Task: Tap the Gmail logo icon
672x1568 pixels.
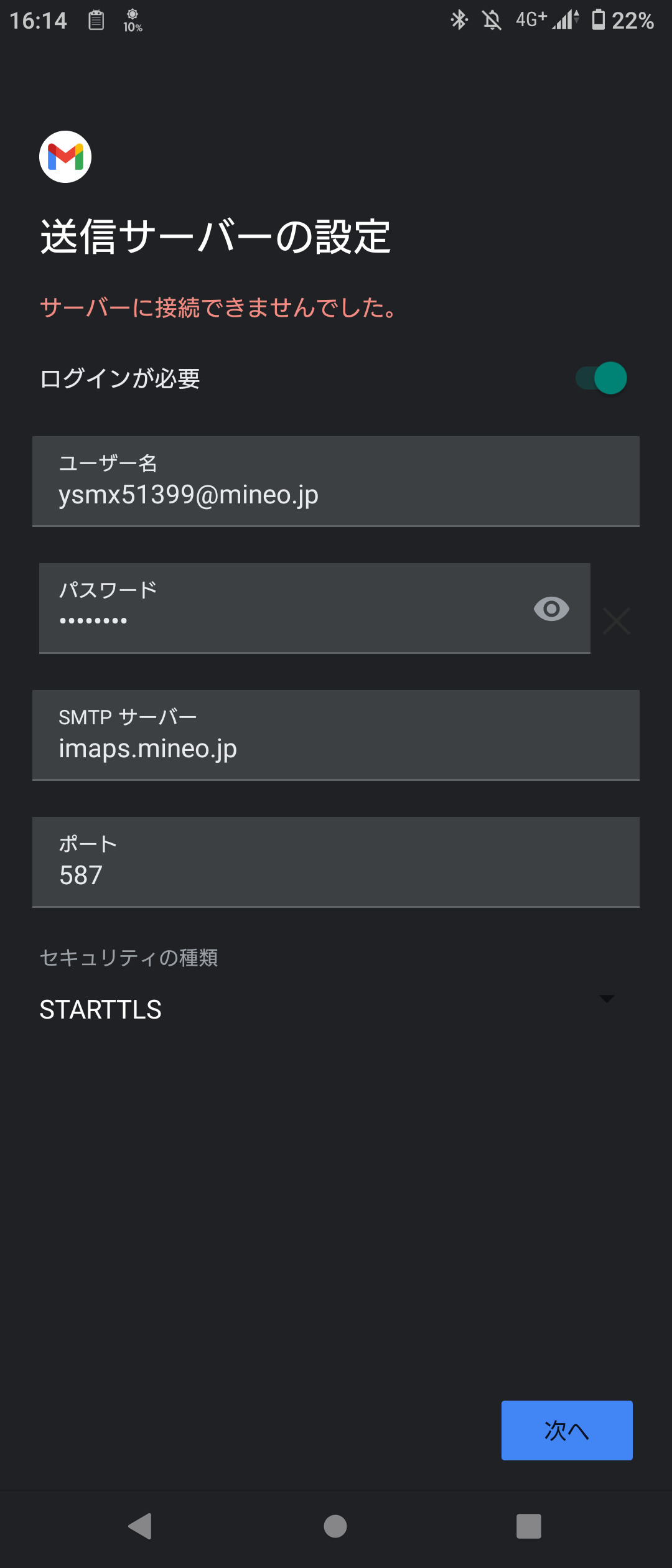Action: (x=65, y=157)
